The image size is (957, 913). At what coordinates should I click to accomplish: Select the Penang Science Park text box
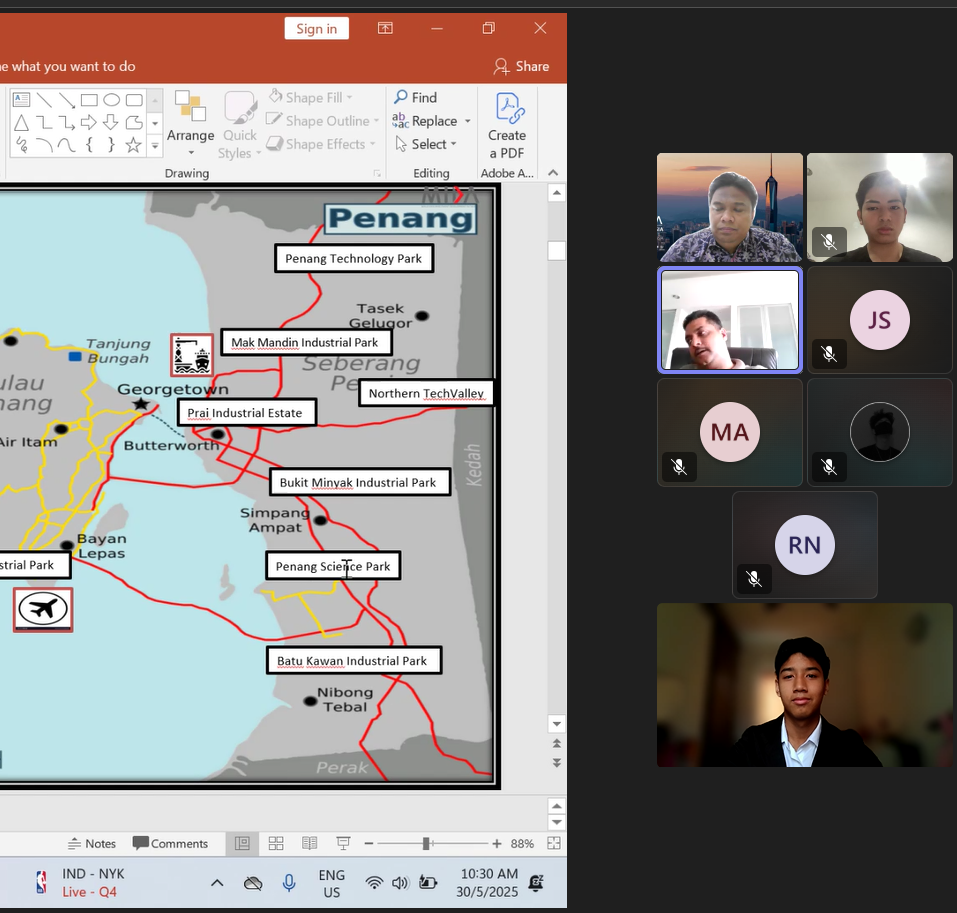333,566
